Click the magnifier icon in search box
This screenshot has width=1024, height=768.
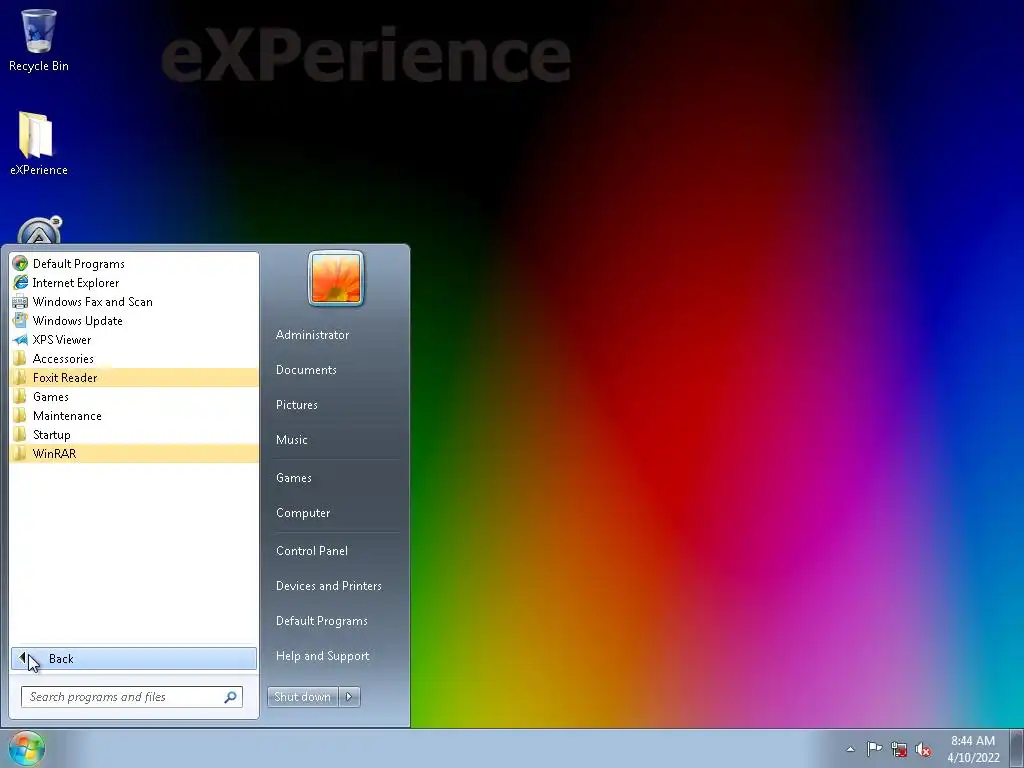pos(230,697)
